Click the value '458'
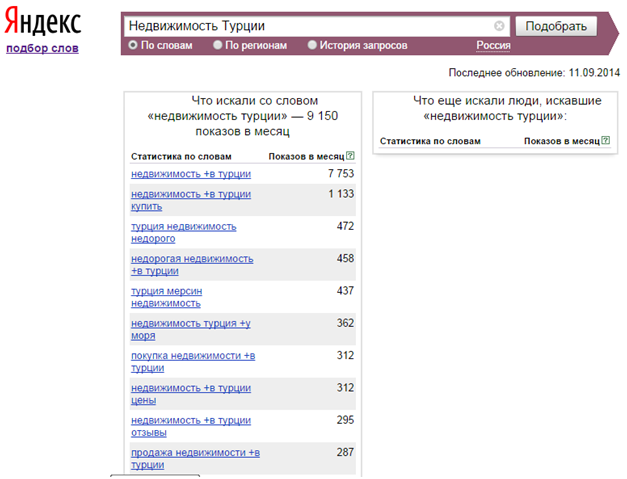The width and height of the screenshot is (627, 479). 345,259
